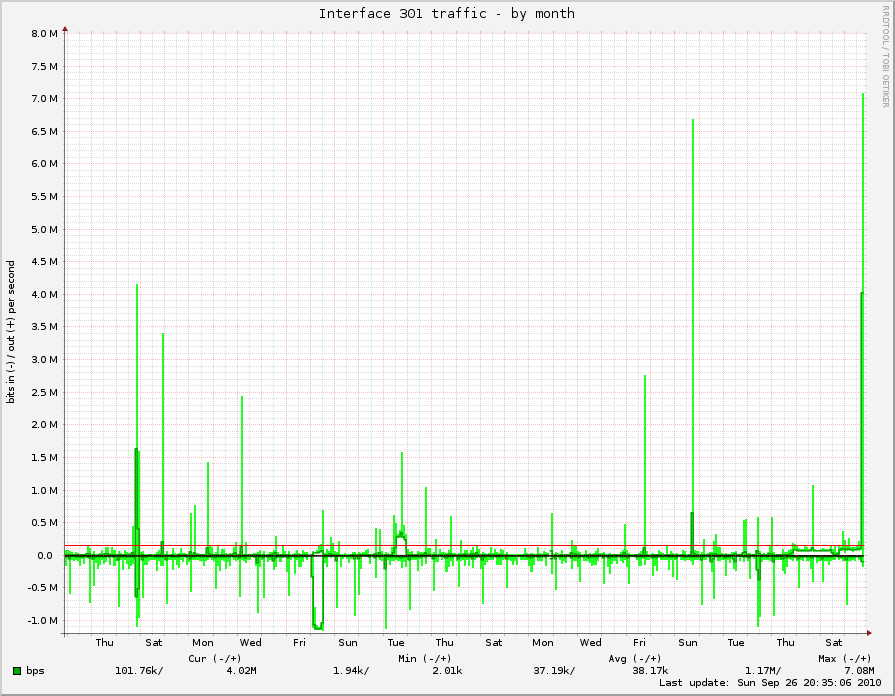Select the '7.0 M' y-axis label
Viewport: 895px width, 696px height.
[44, 99]
